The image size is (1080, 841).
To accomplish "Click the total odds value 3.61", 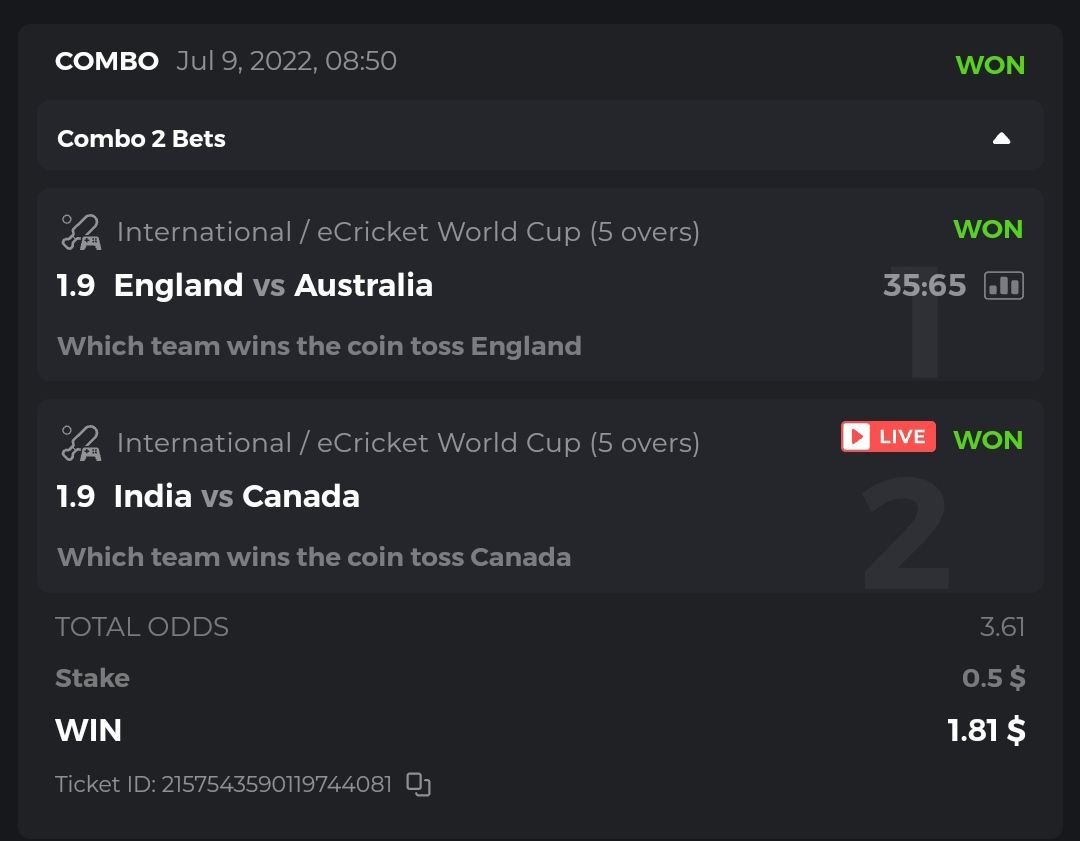I will coord(1002,627).
